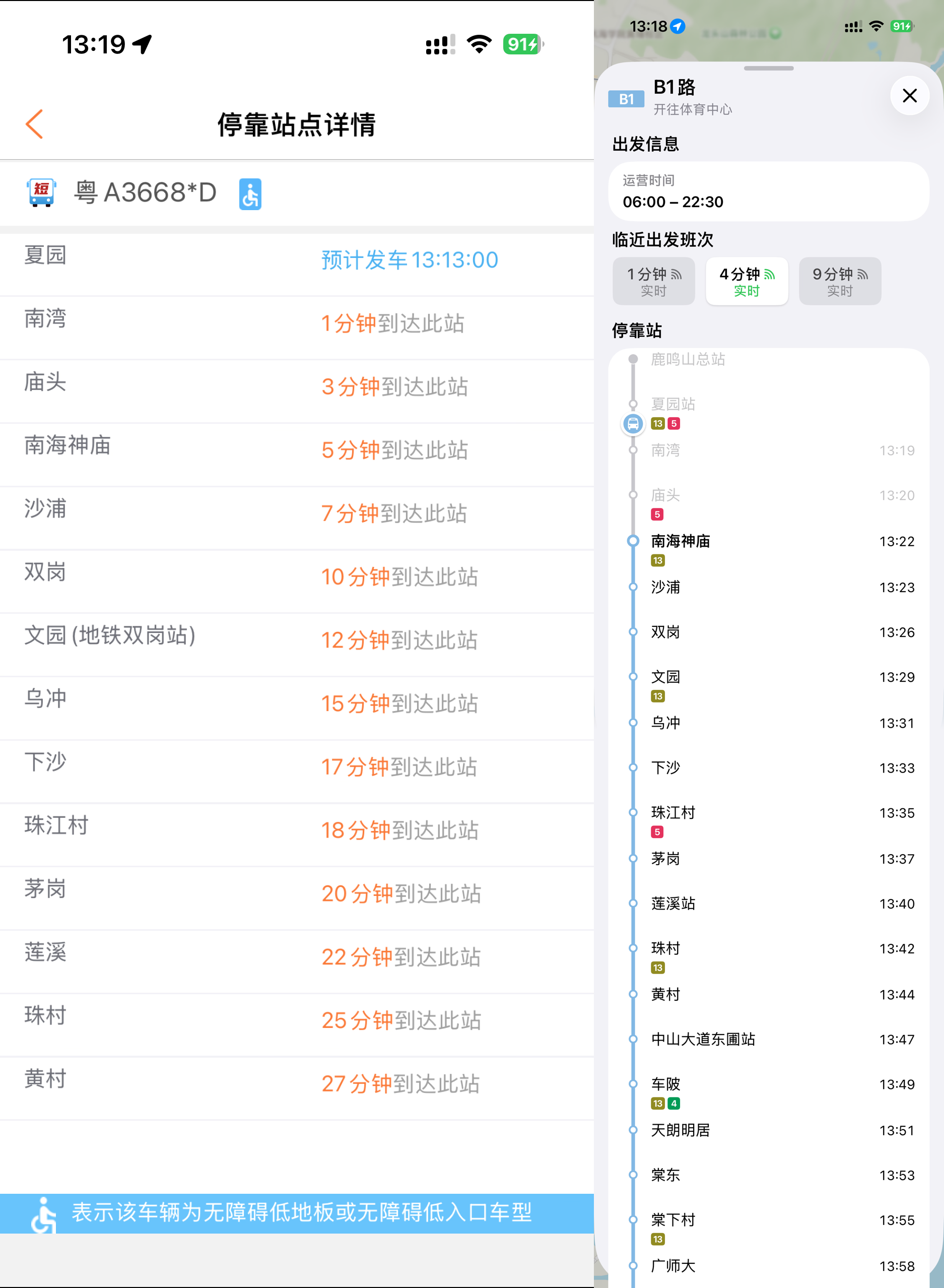
Task: Tap the blue accessibility legend banner
Action: (297, 1212)
